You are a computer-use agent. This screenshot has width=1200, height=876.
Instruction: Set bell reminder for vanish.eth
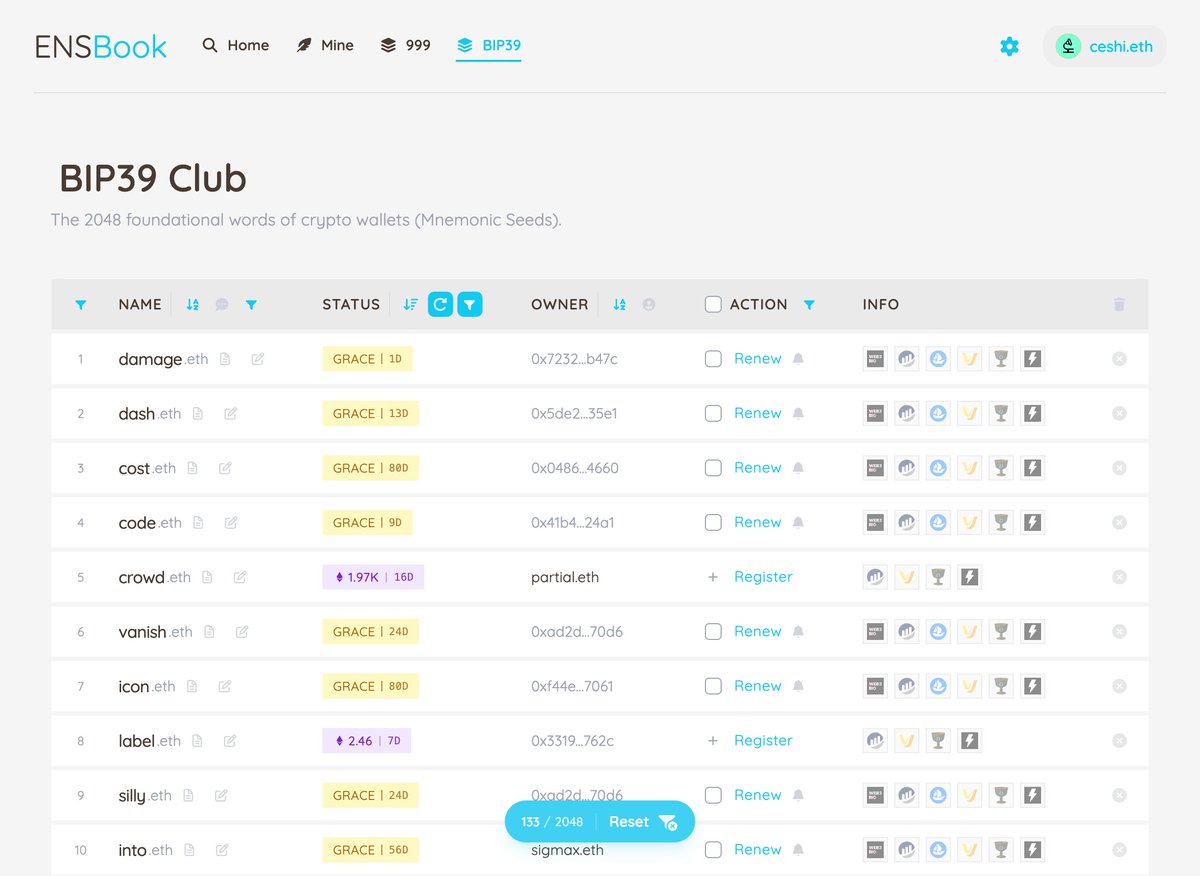pos(798,632)
